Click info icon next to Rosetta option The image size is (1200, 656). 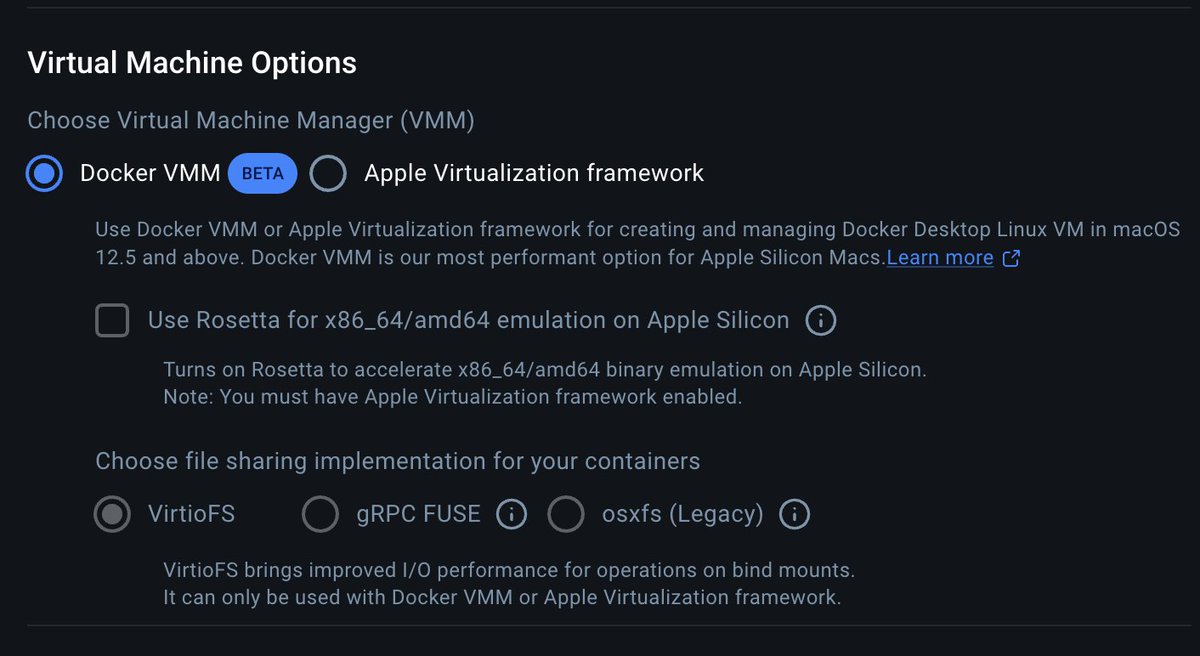(x=821, y=321)
